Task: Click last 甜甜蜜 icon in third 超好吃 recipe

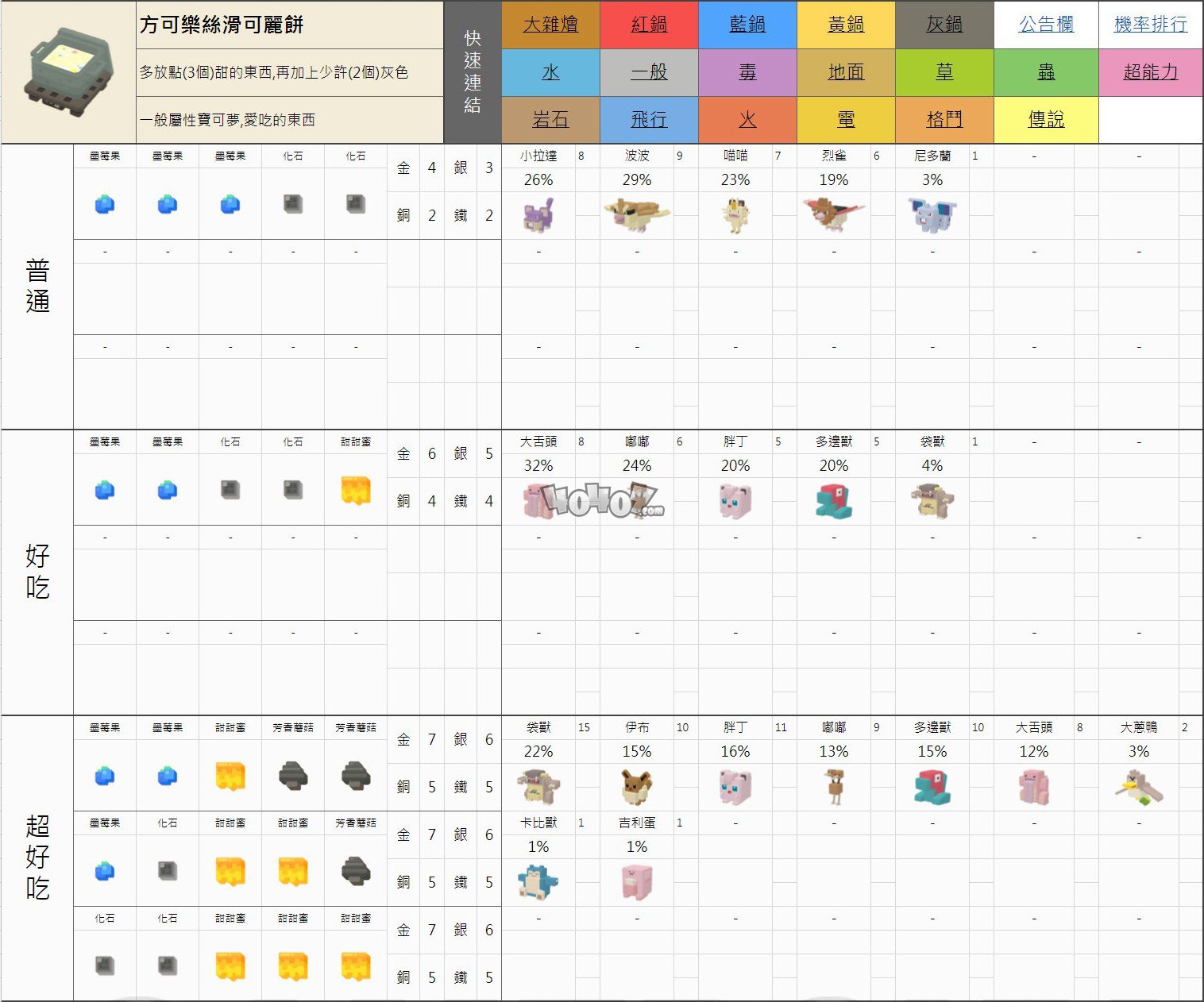Action: pyautogui.click(x=356, y=966)
